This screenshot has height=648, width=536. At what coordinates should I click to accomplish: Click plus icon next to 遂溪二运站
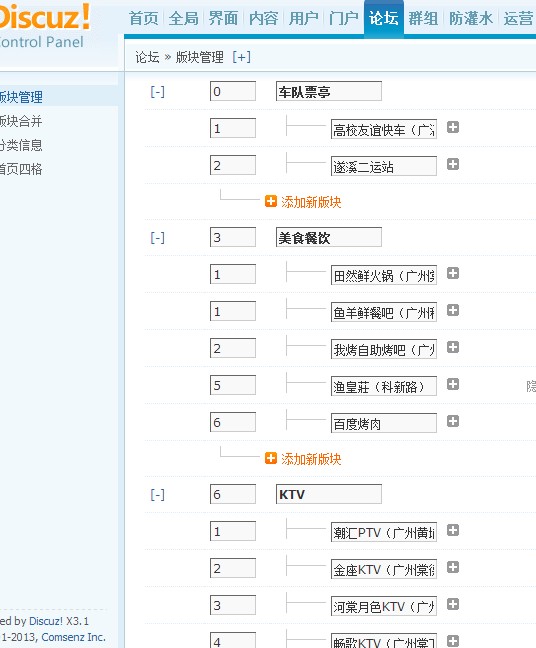click(453, 164)
